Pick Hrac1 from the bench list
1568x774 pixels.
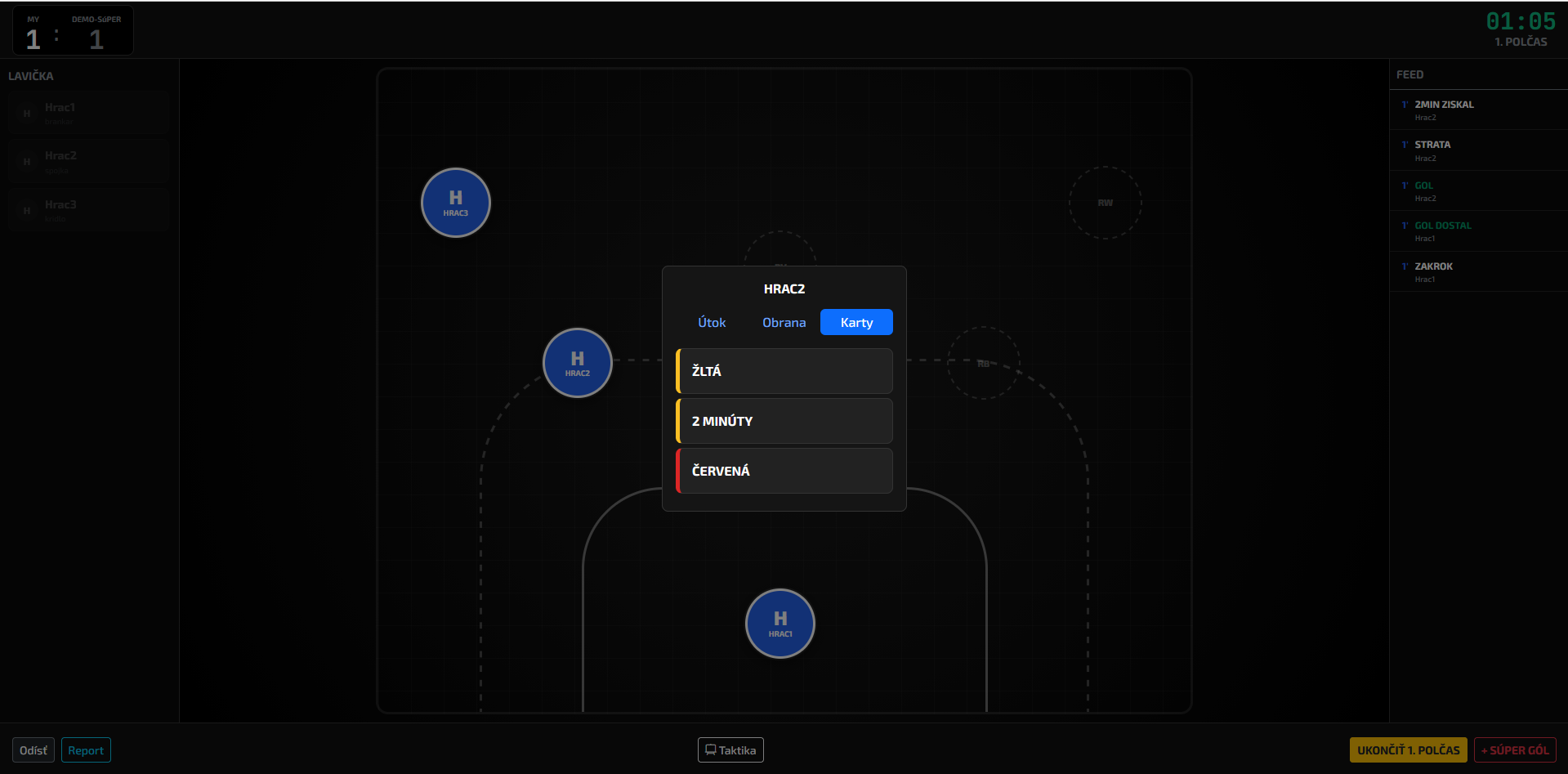(89, 113)
